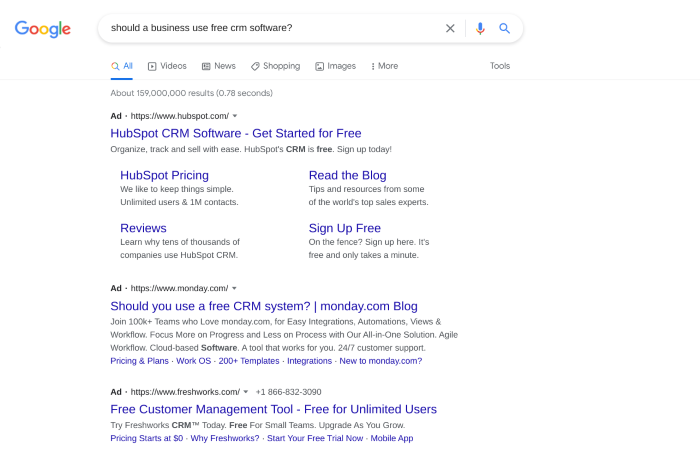
Task: Expand the More menu
Action: pos(384,66)
